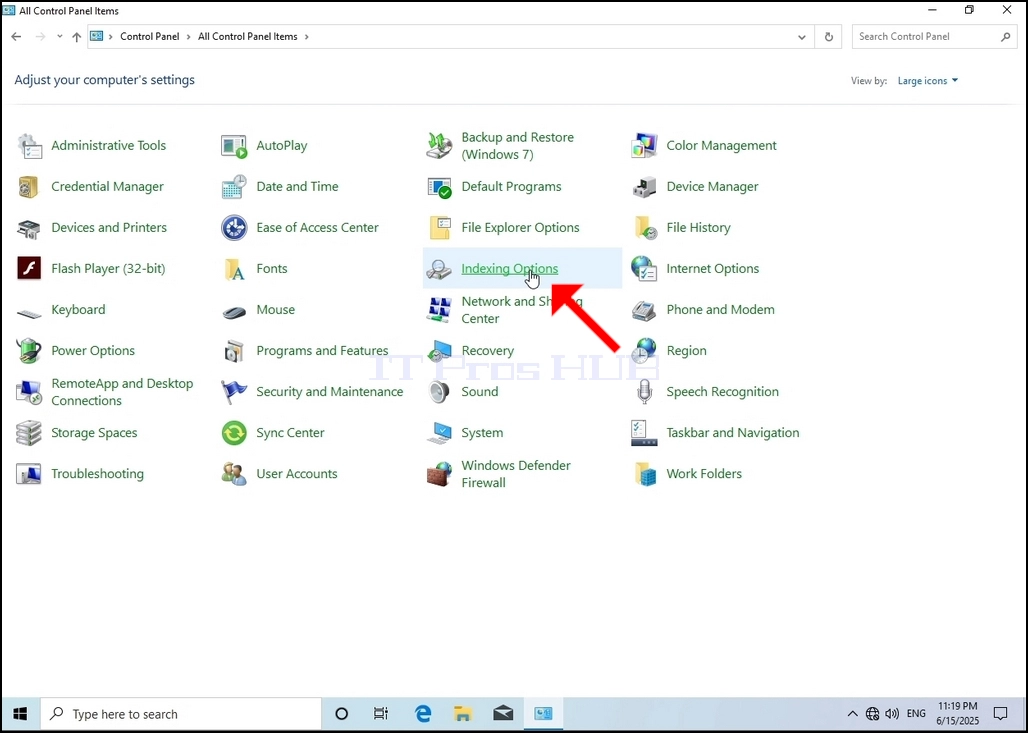Viewport: 1028px width, 733px height.
Task: Open the clock showing 11:19 PM
Action: click(x=958, y=714)
